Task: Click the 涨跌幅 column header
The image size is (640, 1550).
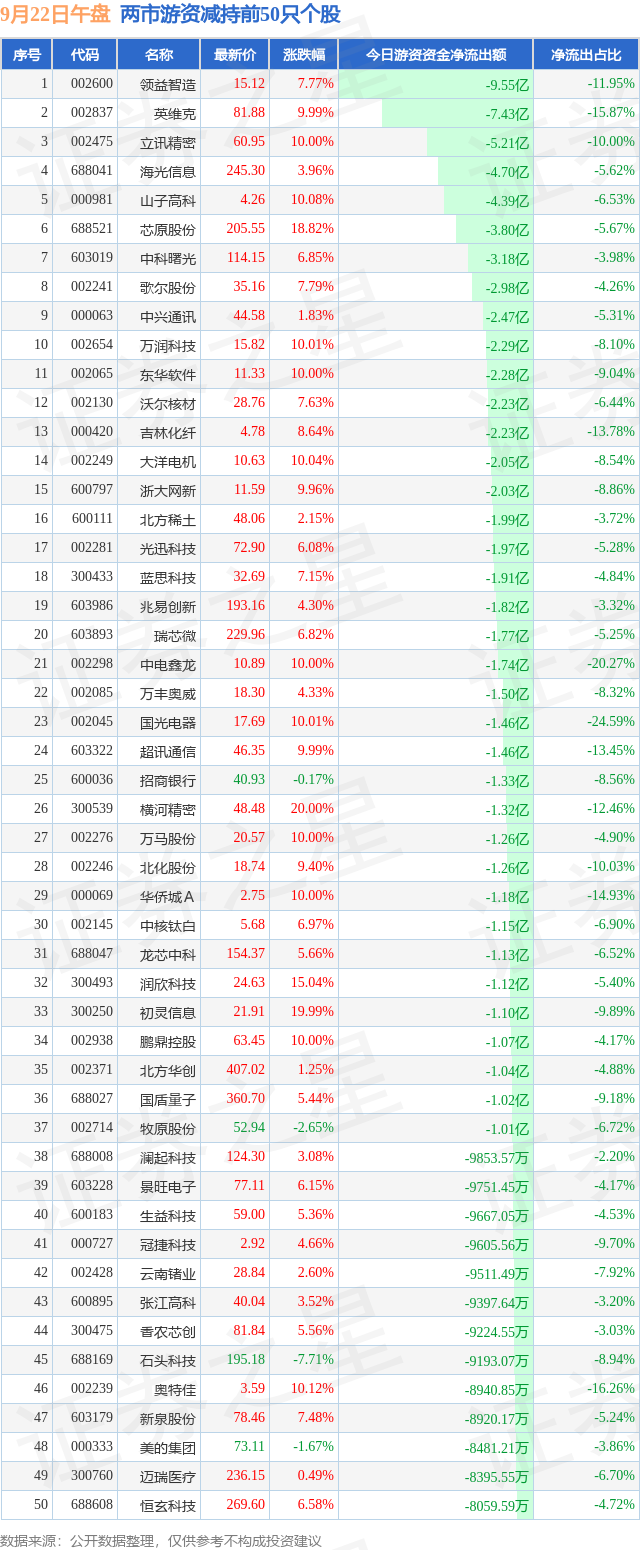Action: [x=303, y=55]
